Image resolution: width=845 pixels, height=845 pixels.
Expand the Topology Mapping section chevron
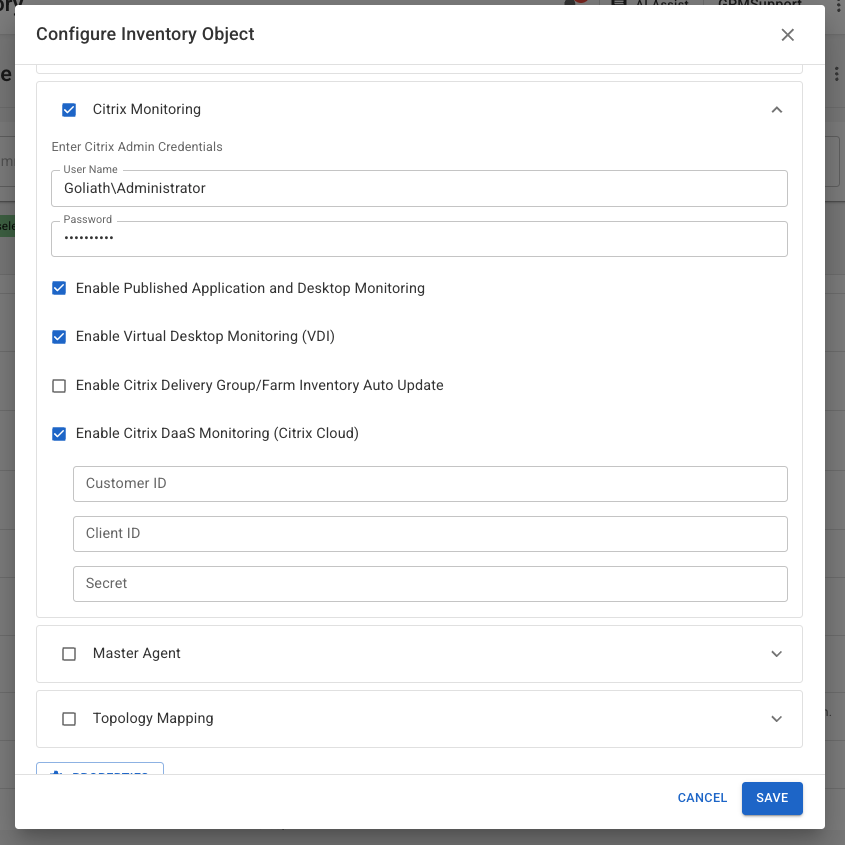pyautogui.click(x=777, y=719)
